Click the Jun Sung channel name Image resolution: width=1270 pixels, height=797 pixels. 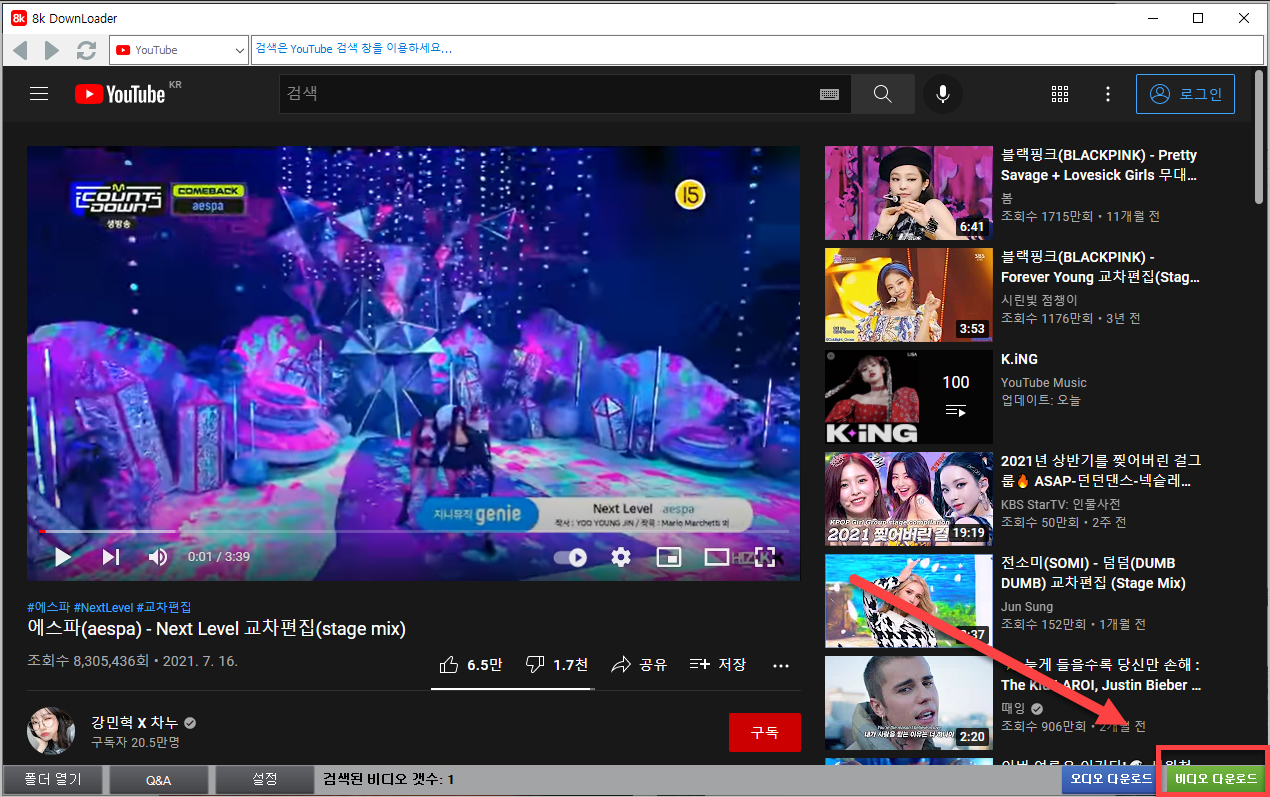[1025, 606]
